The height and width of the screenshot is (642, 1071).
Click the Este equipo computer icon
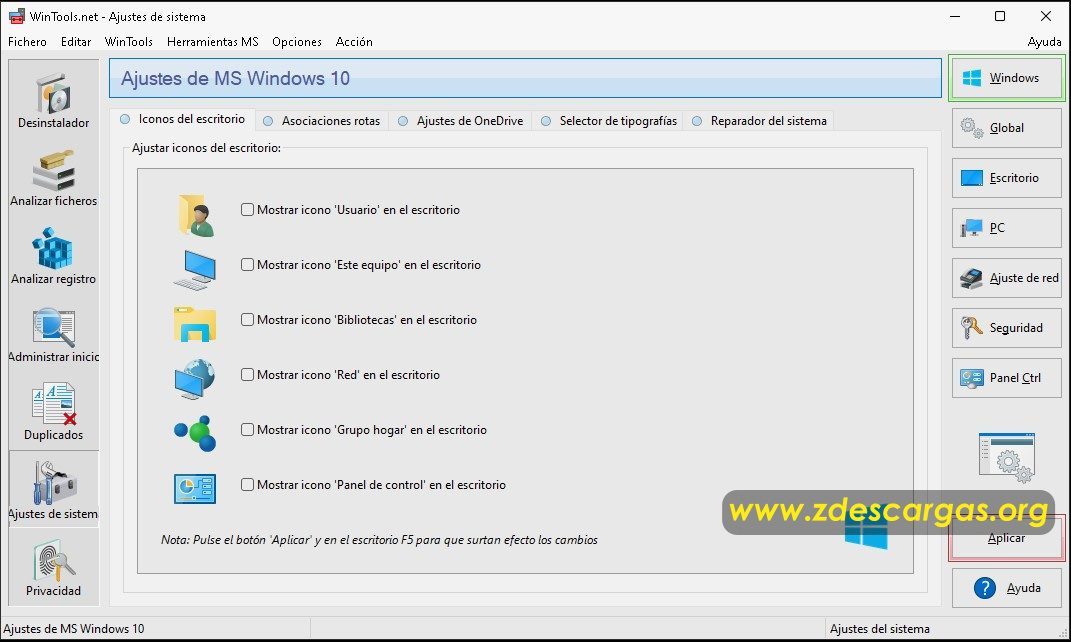tap(195, 270)
